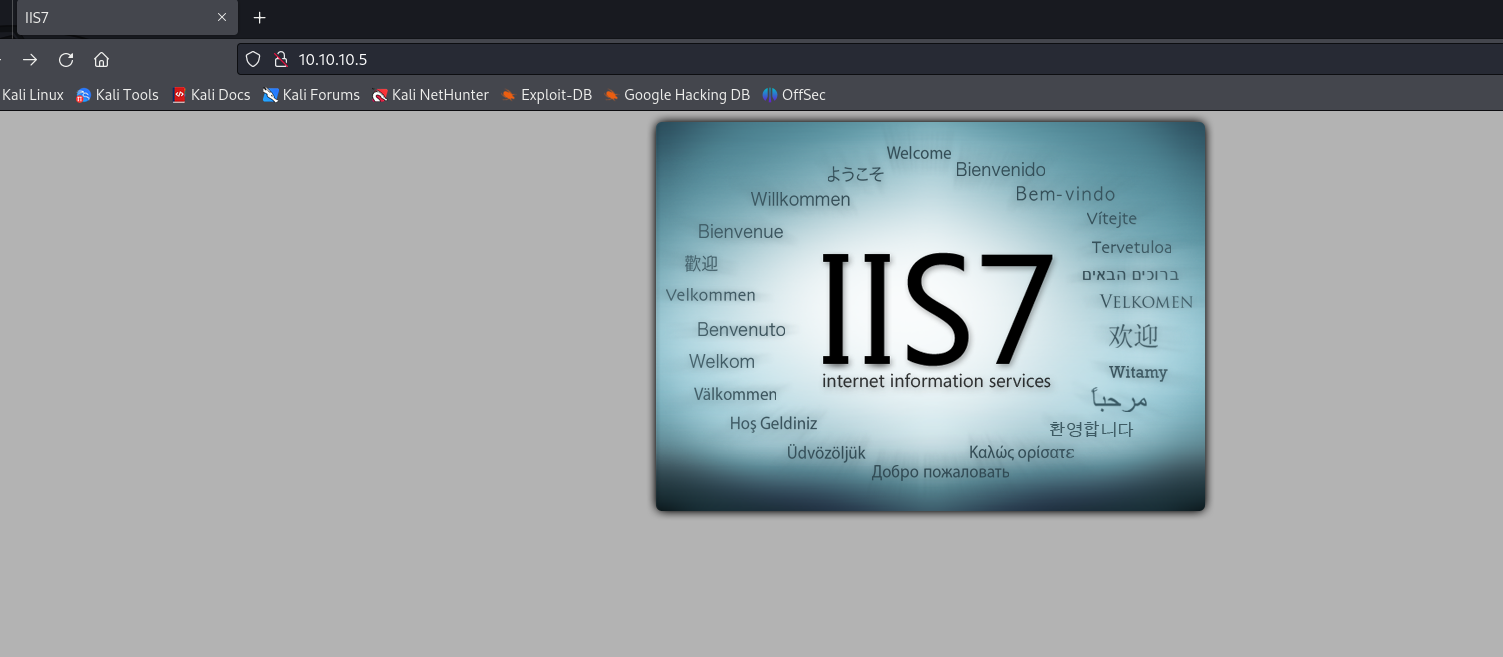This screenshot has width=1503, height=657.
Task: Open the Exploit-DB bookmark
Action: point(547,95)
